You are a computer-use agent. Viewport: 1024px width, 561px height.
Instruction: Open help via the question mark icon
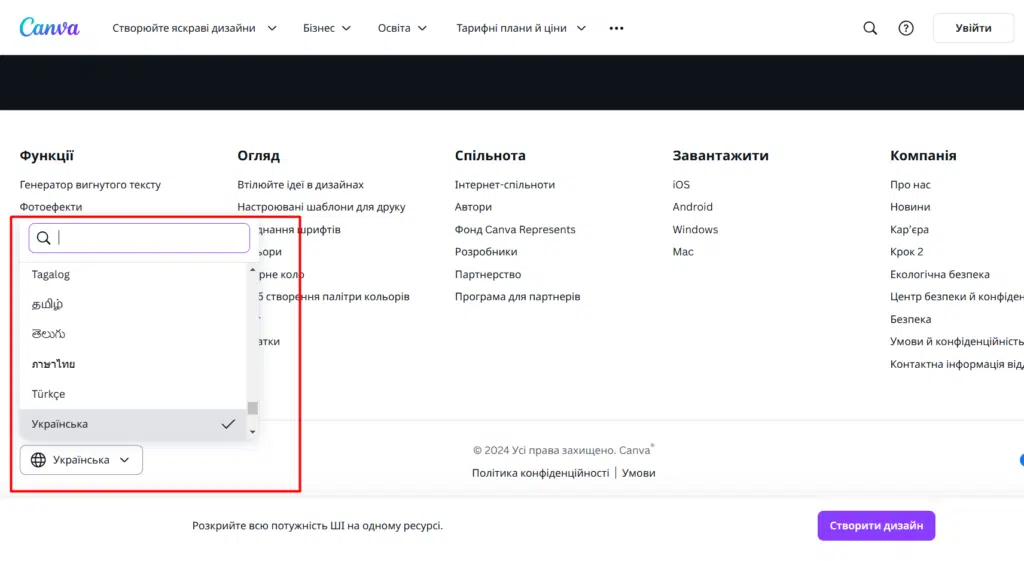coord(906,28)
